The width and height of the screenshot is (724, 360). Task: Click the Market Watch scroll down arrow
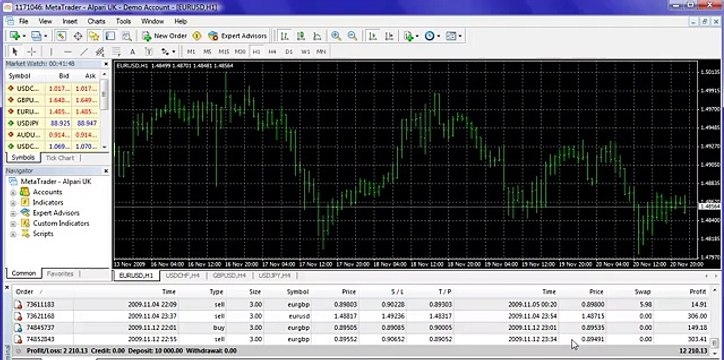pos(104,147)
